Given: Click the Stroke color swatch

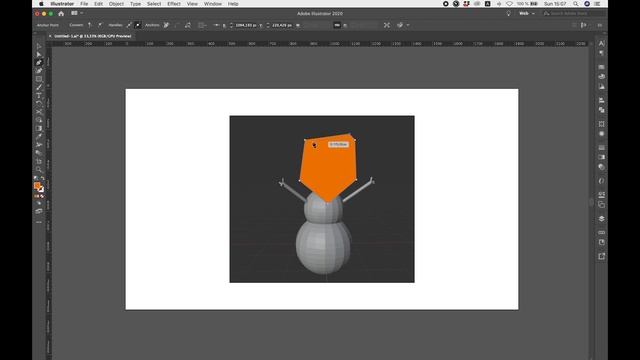Looking at the screenshot, I should [x=41, y=189].
